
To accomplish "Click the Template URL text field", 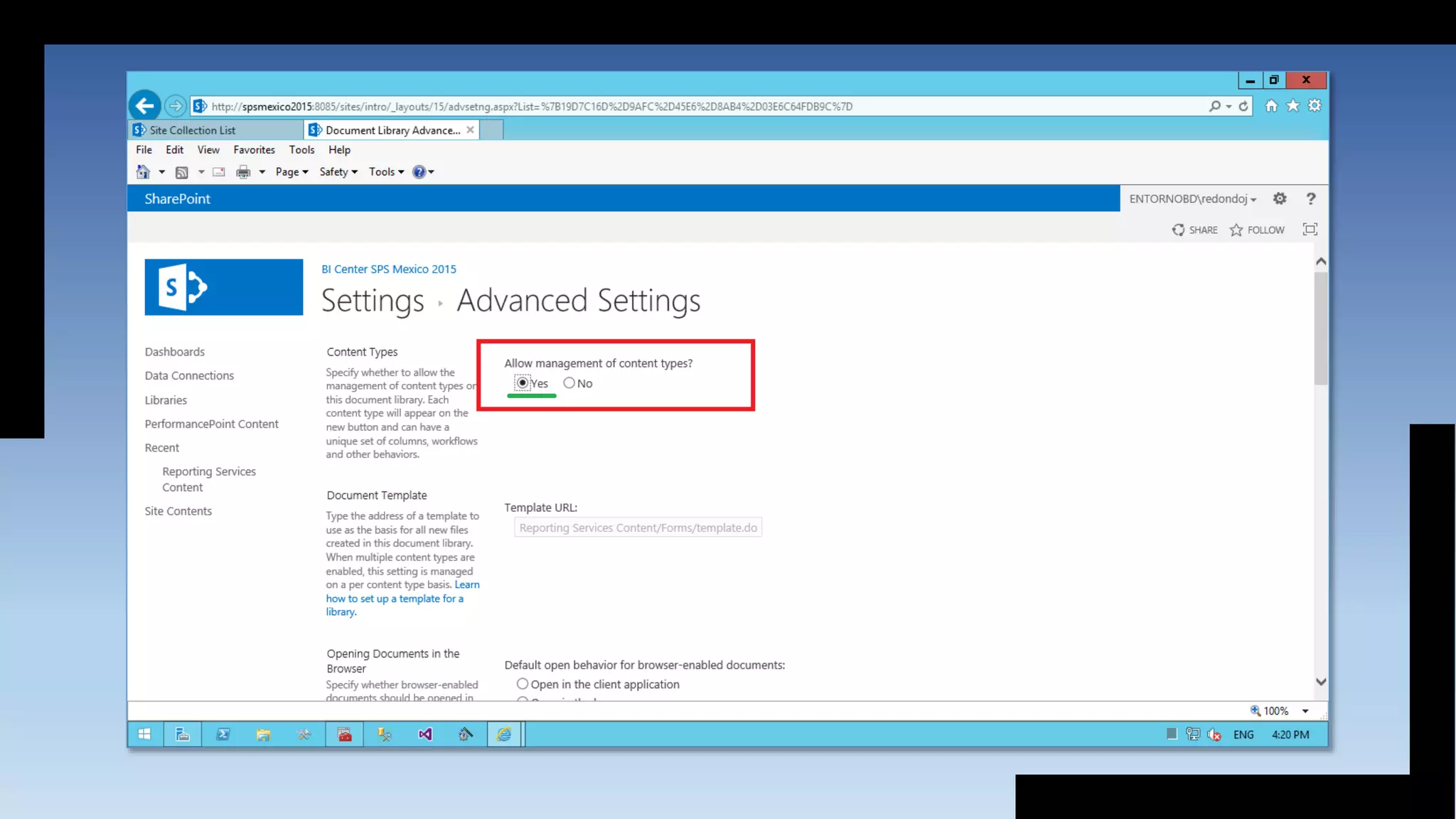I will 638,528.
